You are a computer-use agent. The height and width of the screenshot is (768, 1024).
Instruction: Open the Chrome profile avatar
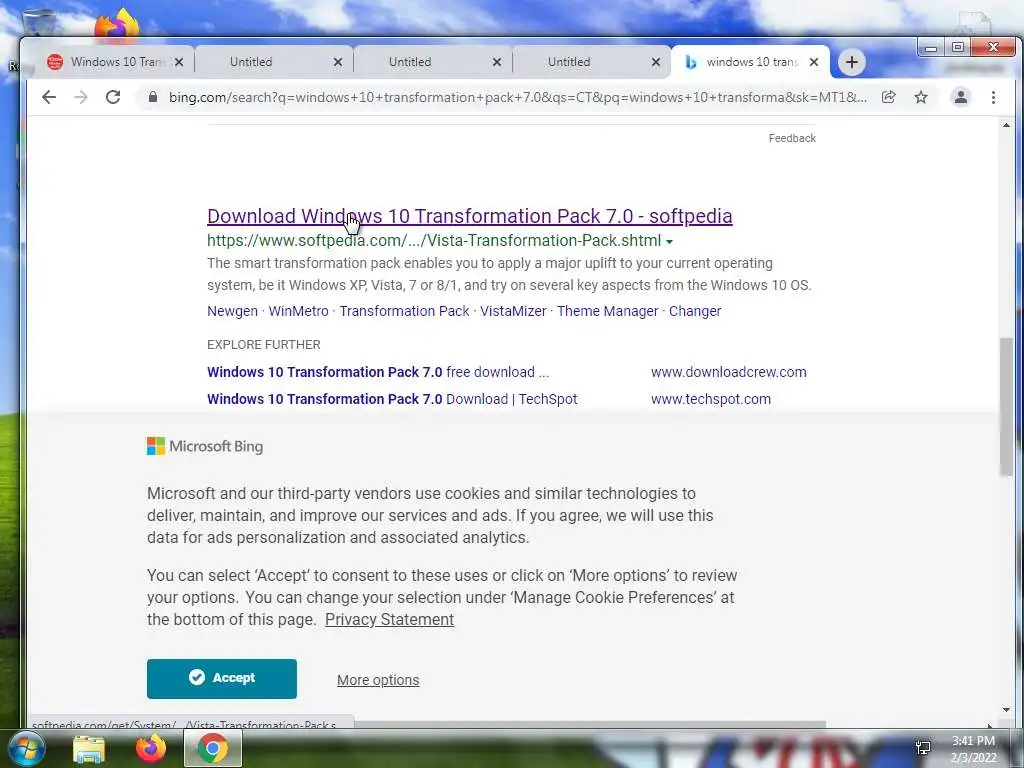961,97
